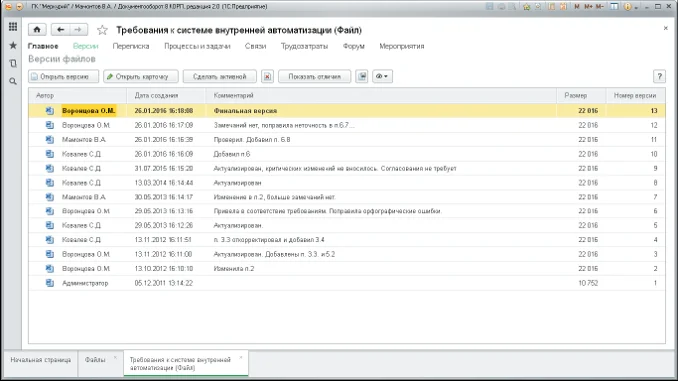Switch to the Главное tab
Viewport: 678px width, 381px height.
coord(43,46)
